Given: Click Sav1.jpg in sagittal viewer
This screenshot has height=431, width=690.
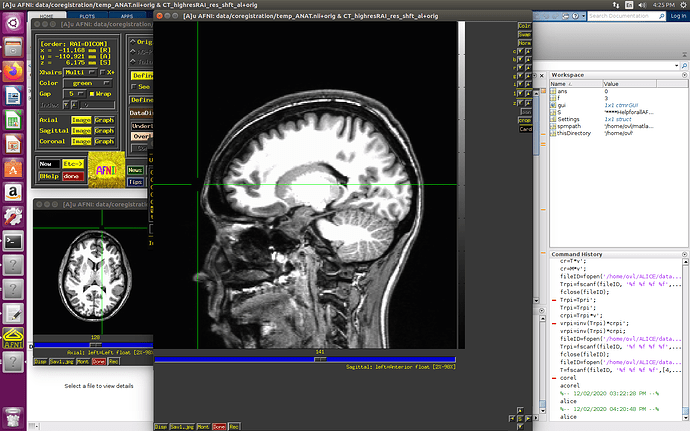Looking at the screenshot, I should [x=182, y=427].
